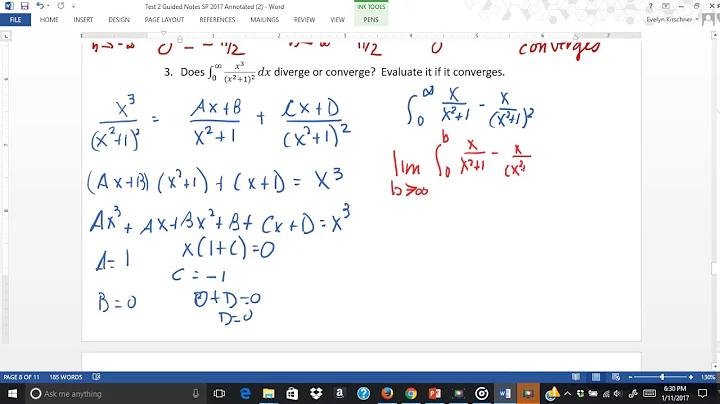This screenshot has width=720, height=404.
Task: Launch Firefox from the taskbar
Action: pos(387,393)
